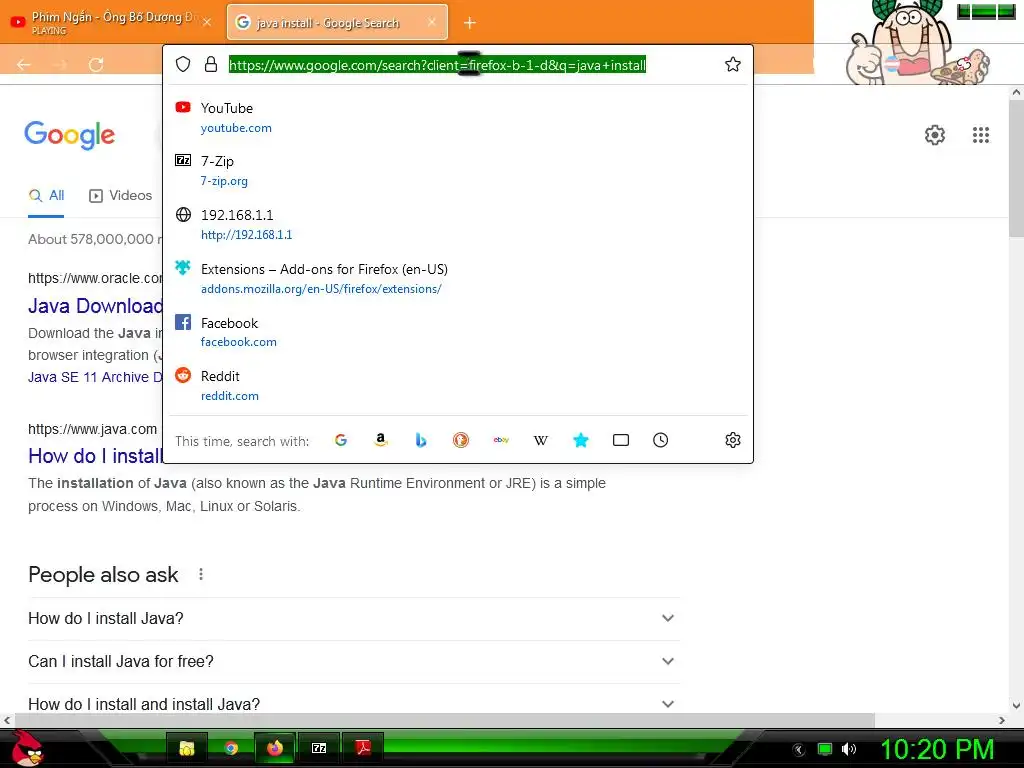Choose the Reddit suggestion
Viewport: 1024px width, 768px height.
[458, 386]
